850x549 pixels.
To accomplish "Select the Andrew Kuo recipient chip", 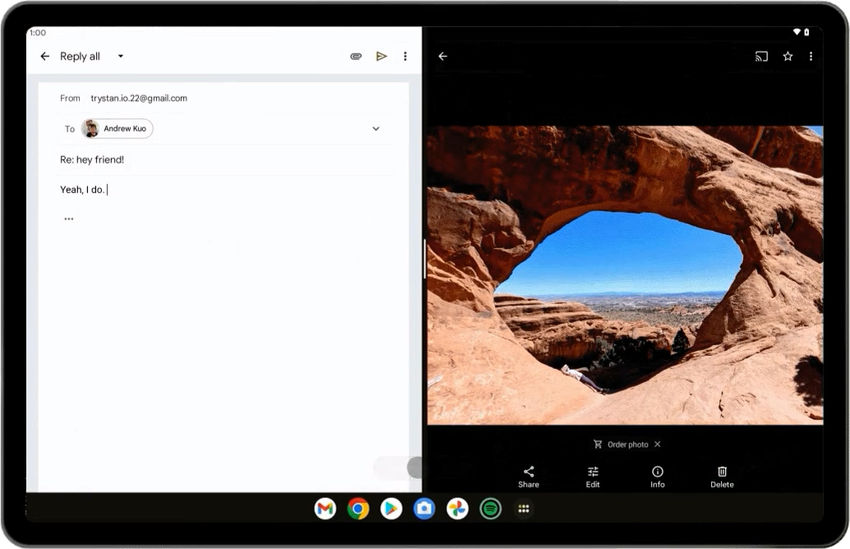I will coord(117,129).
